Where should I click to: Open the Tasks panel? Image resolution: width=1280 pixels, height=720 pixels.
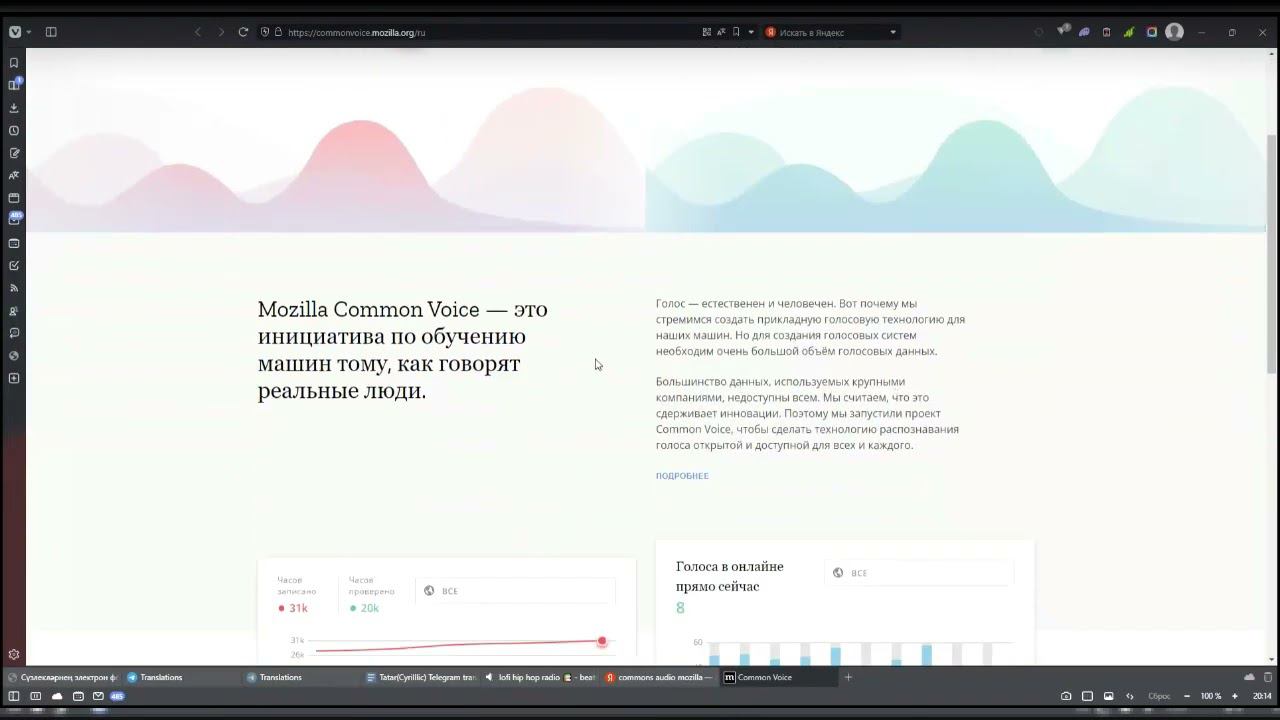point(14,266)
